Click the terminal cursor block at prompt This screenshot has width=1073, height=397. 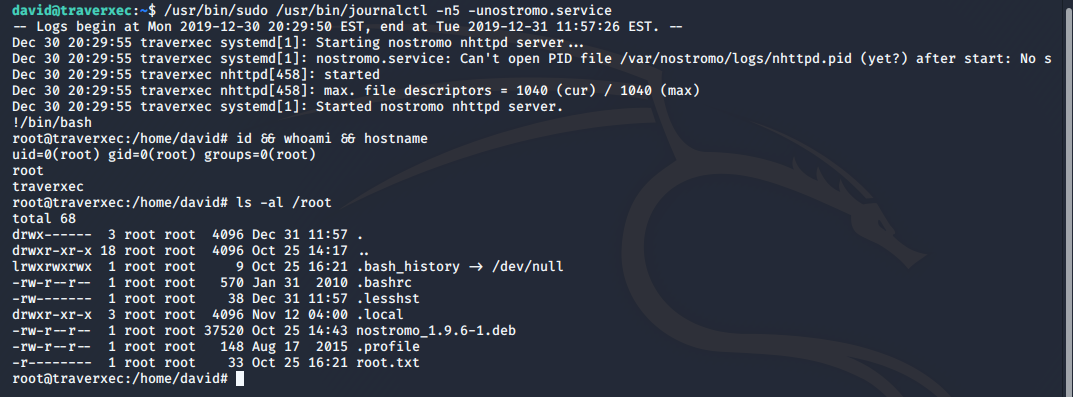(240, 379)
